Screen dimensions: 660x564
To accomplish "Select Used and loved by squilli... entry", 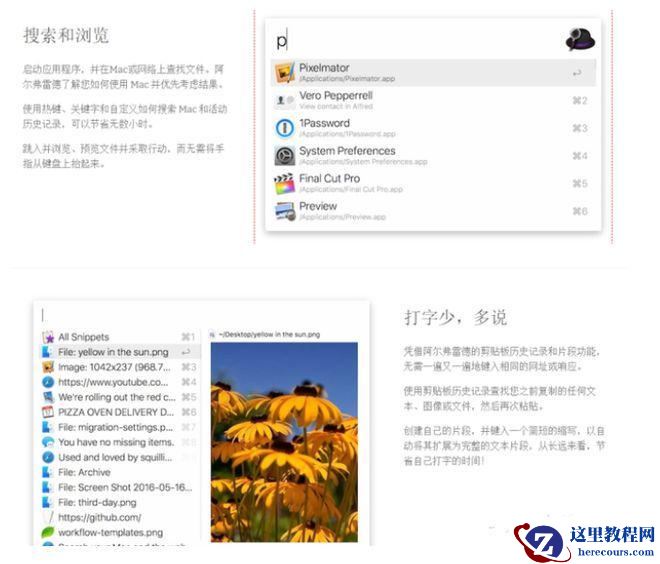I will (120, 457).
